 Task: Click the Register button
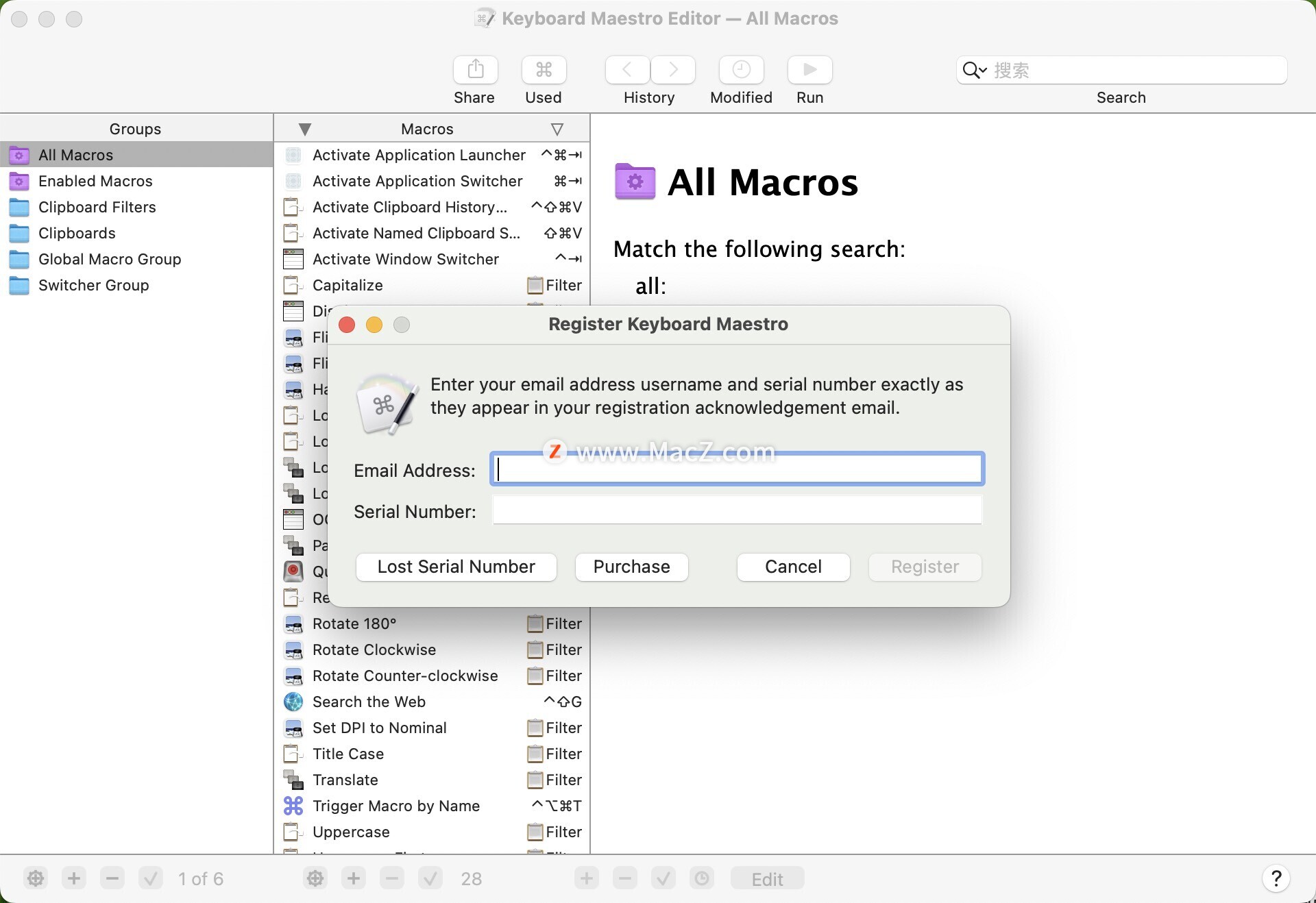925,567
